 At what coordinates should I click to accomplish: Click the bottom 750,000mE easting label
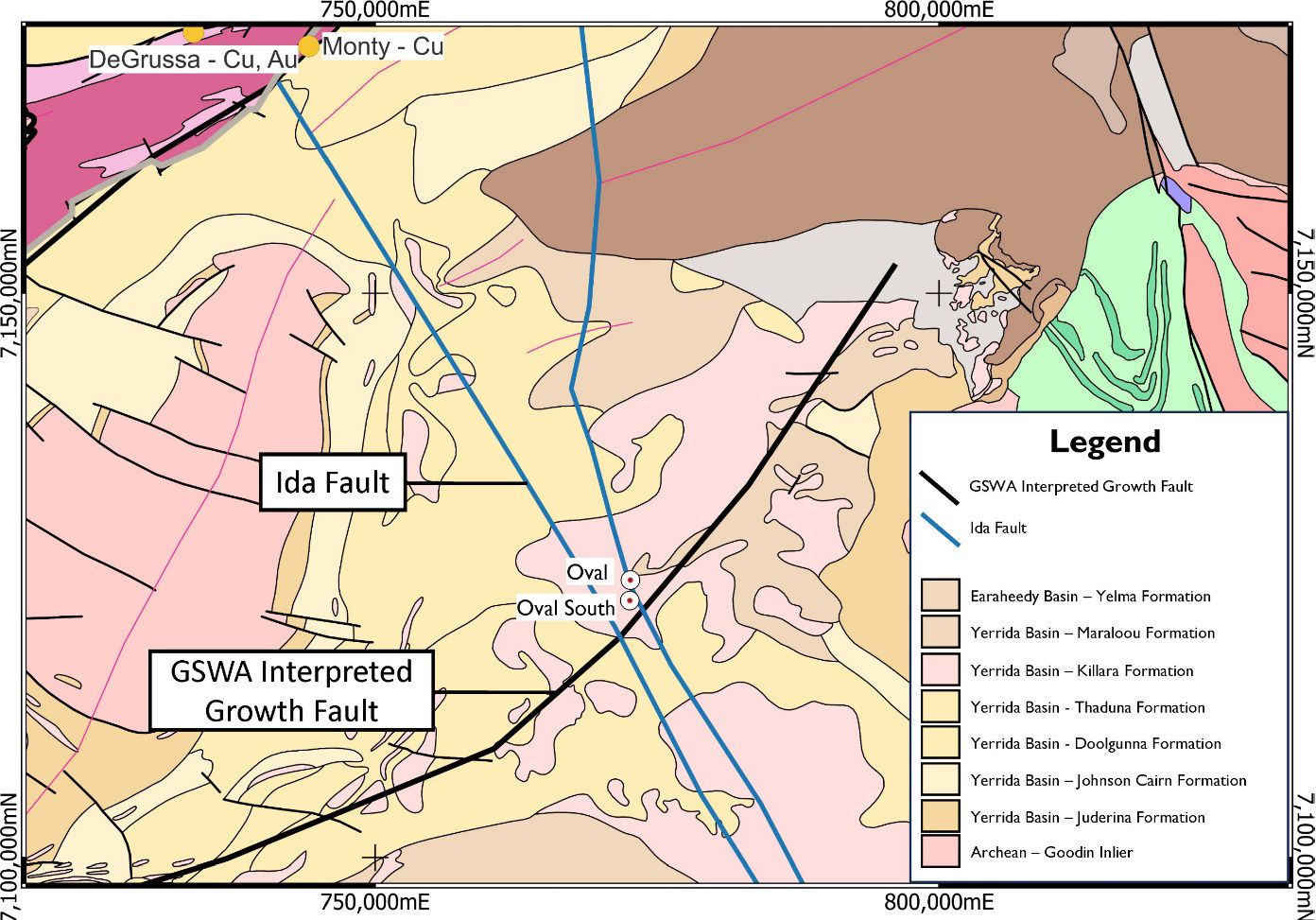click(x=375, y=902)
